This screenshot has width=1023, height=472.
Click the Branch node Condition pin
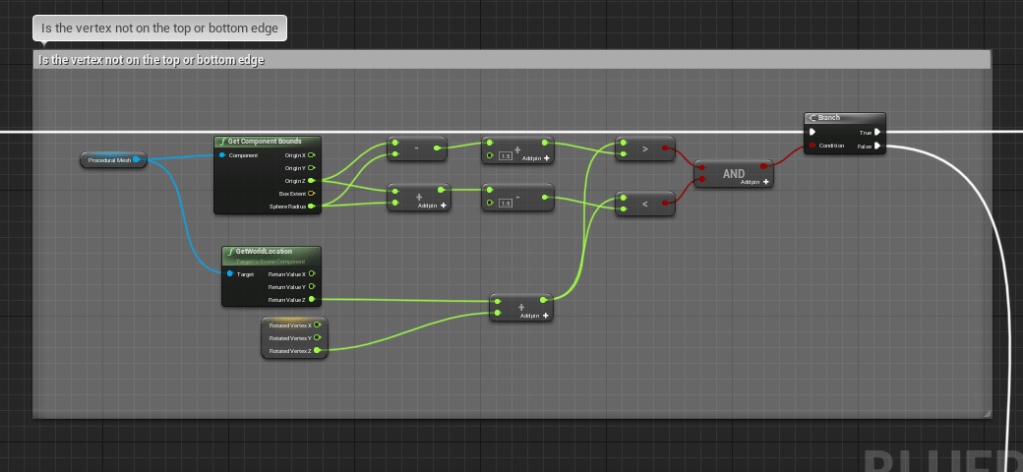click(812, 146)
